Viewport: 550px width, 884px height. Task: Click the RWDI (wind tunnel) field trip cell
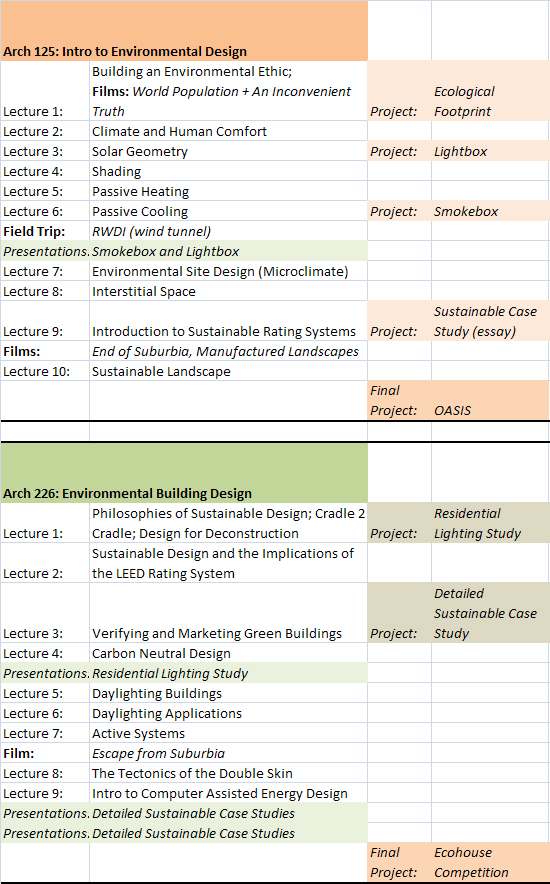228,231
